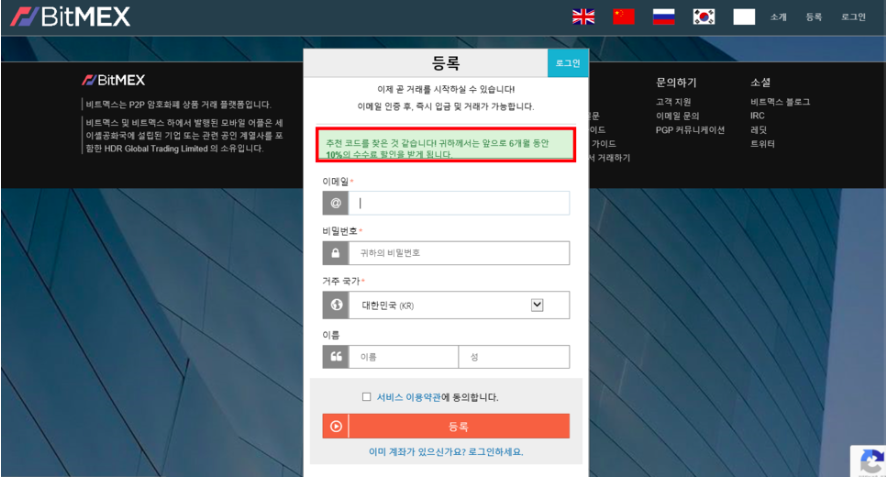Image resolution: width=886 pixels, height=477 pixels.
Task: Click the @ icon beside the email field
Action: click(x=336, y=203)
